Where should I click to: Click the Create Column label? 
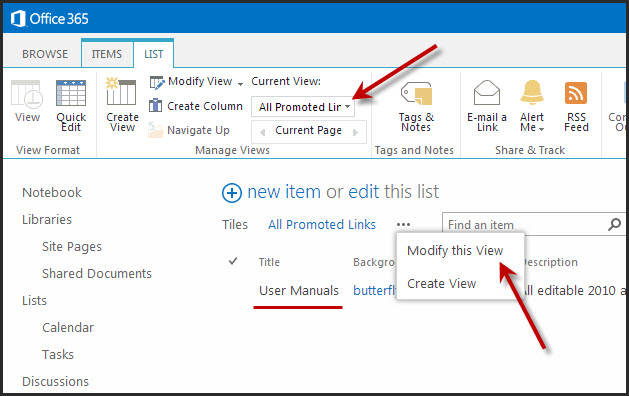click(205, 106)
